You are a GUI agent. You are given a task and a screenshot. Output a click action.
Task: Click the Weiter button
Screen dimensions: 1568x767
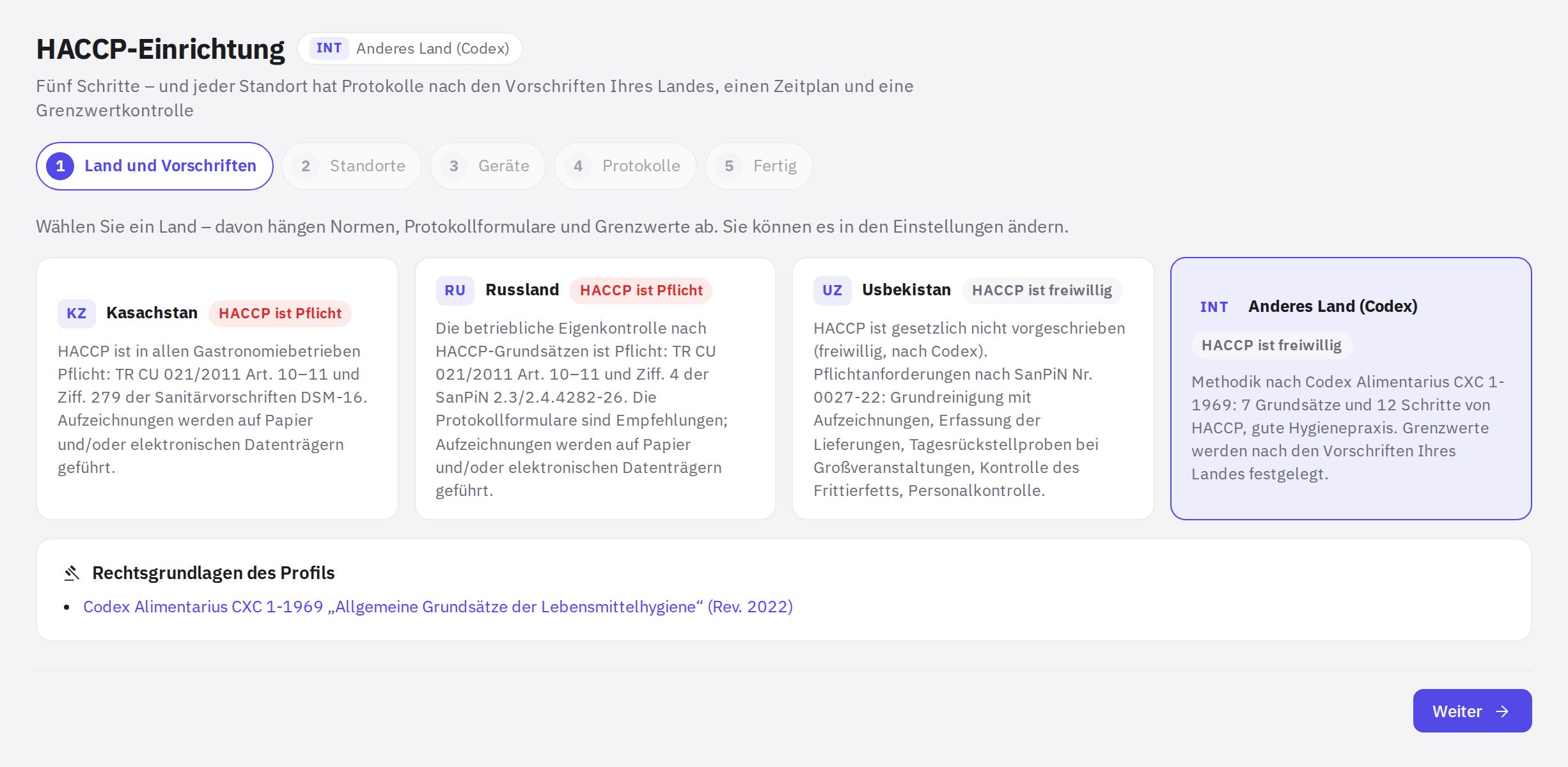[1472, 711]
